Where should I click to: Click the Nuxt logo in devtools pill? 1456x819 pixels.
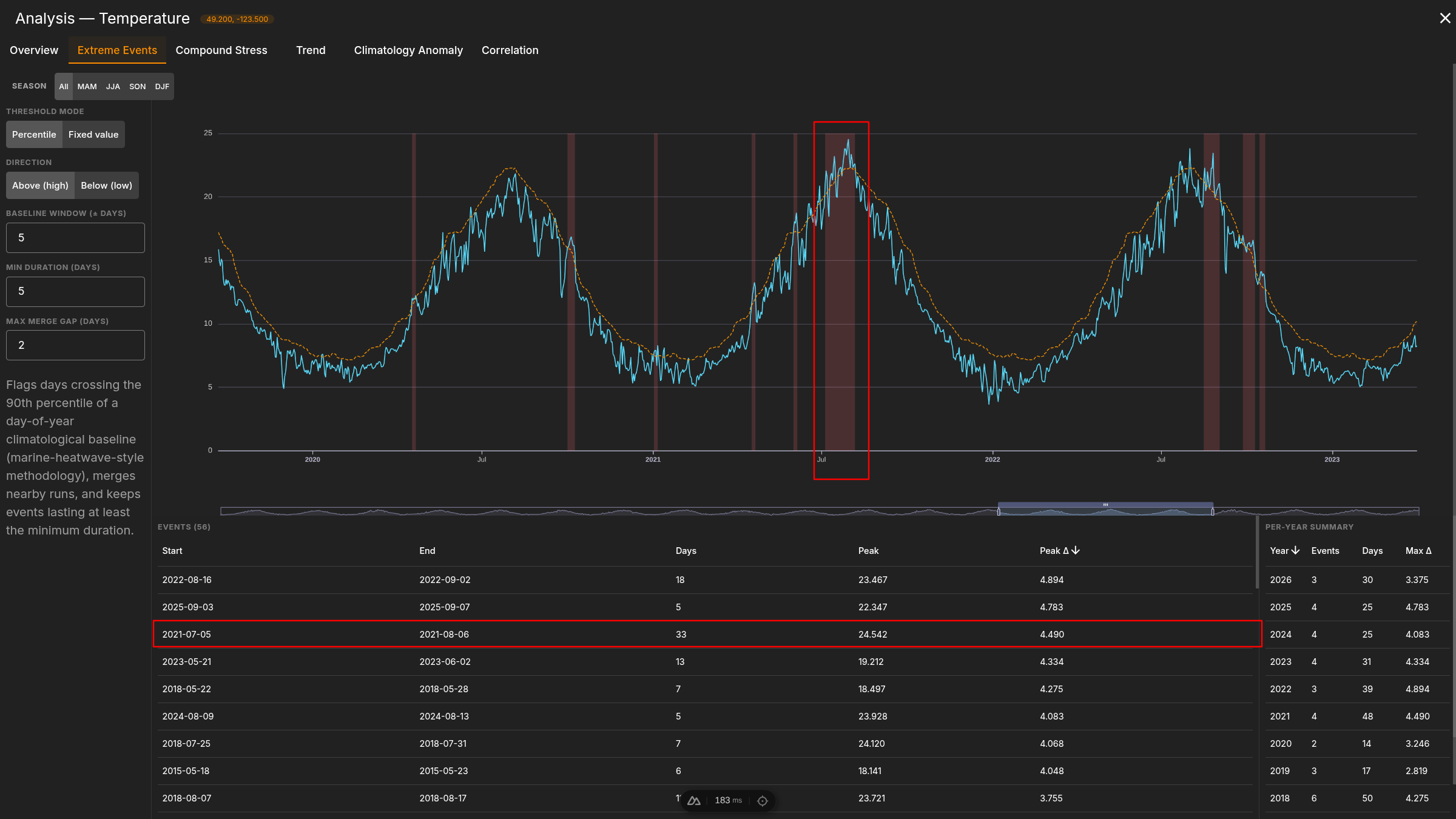(x=694, y=801)
